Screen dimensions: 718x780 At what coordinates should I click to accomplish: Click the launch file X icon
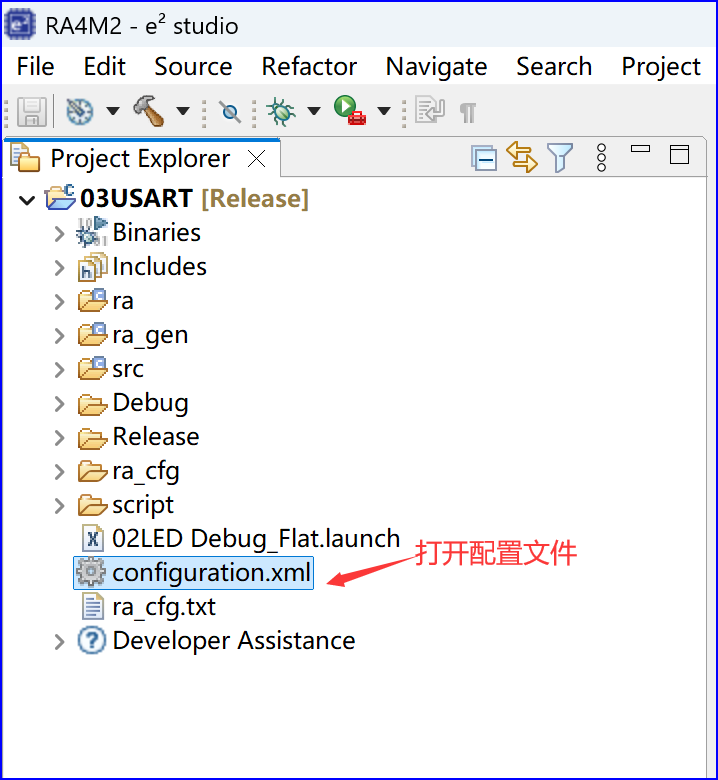[x=93, y=539]
